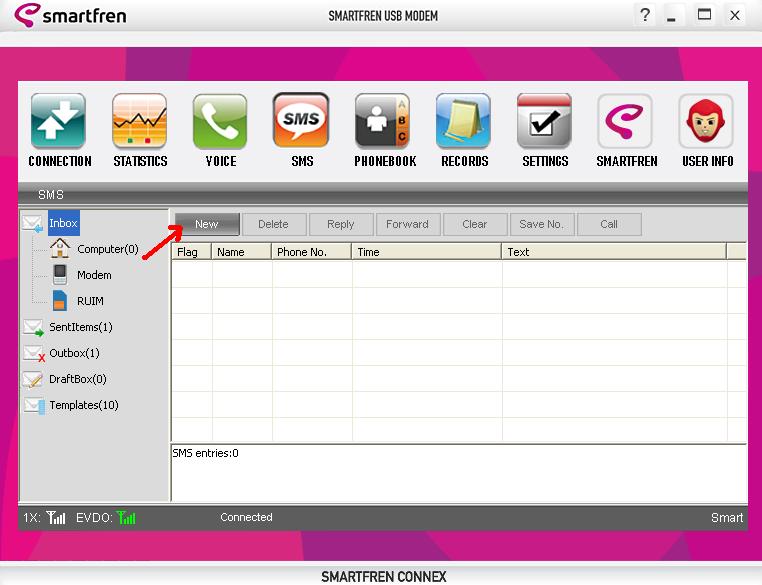The height and width of the screenshot is (585, 762).
Task: Click the Smart operator name in status bar
Action: 727,518
